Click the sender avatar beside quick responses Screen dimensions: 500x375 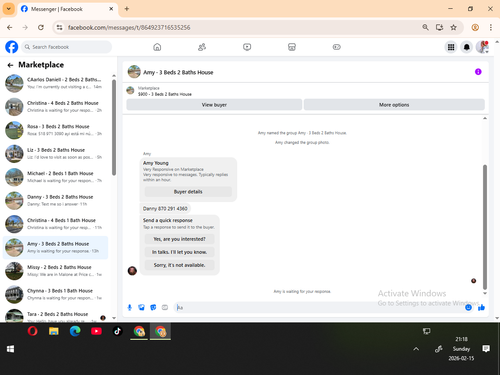(132, 271)
